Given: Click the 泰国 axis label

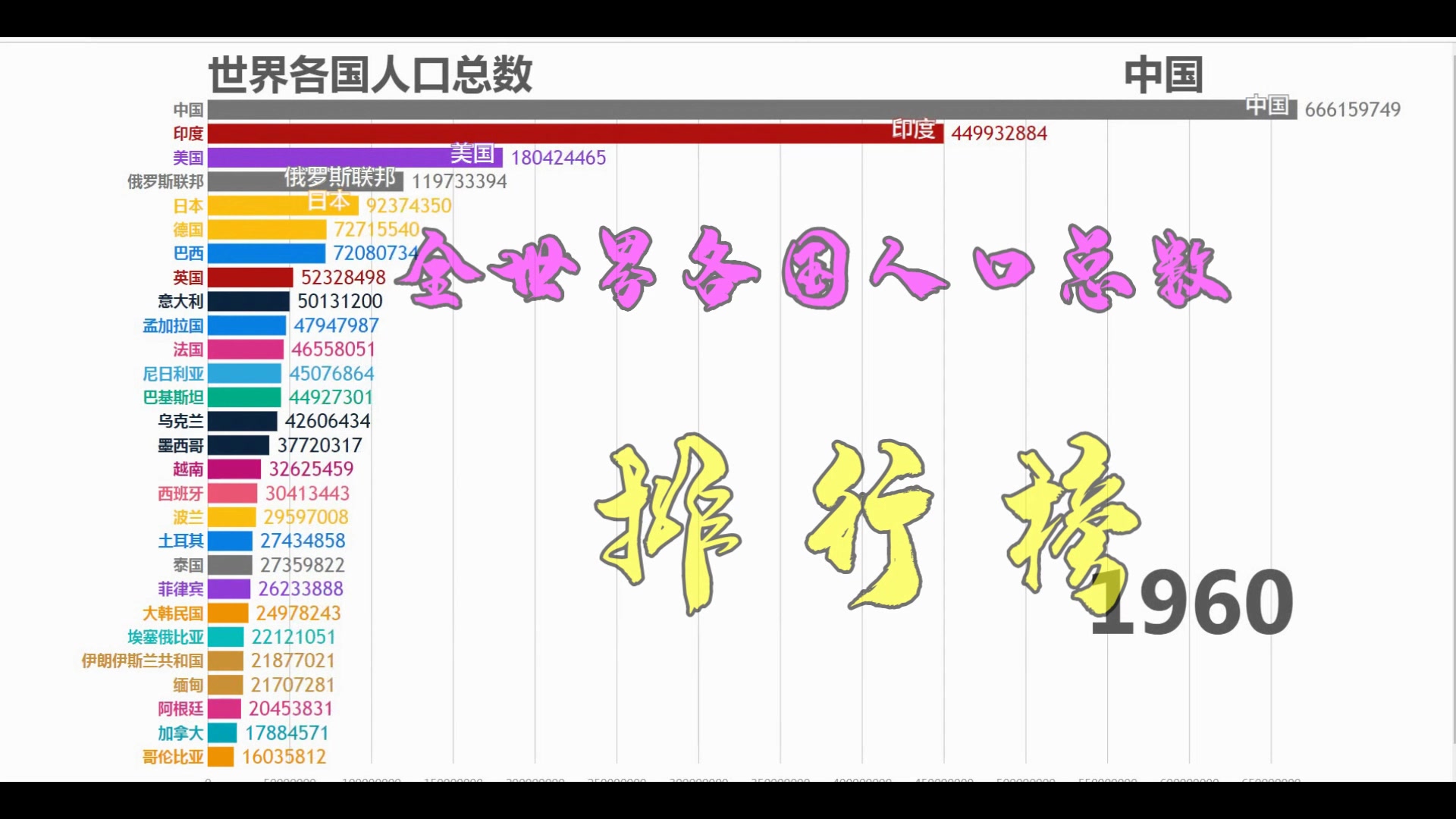Looking at the screenshot, I should tap(188, 565).
